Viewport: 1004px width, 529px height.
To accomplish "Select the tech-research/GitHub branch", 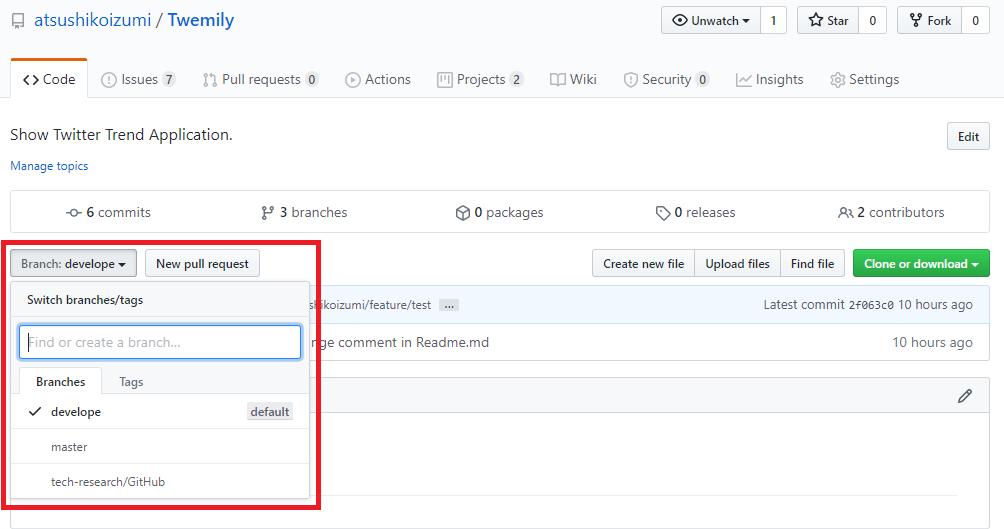I will 108,482.
